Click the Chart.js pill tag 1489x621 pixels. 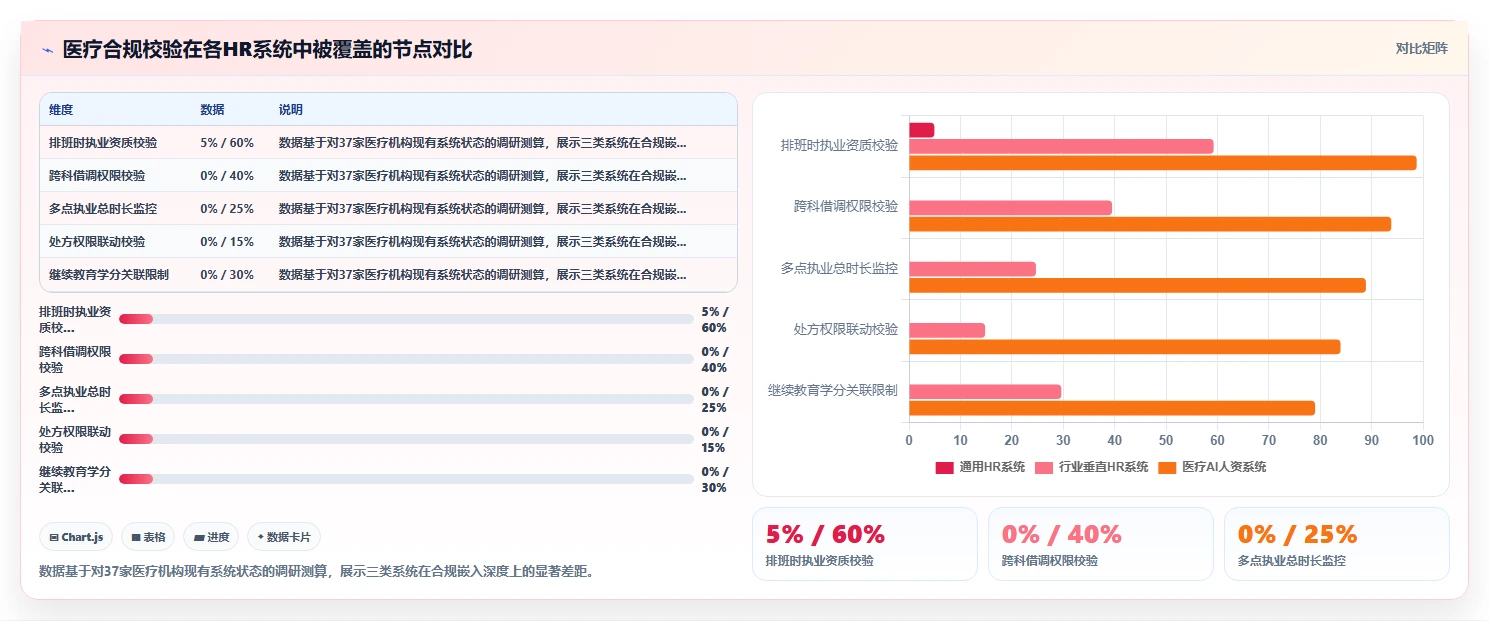click(77, 537)
